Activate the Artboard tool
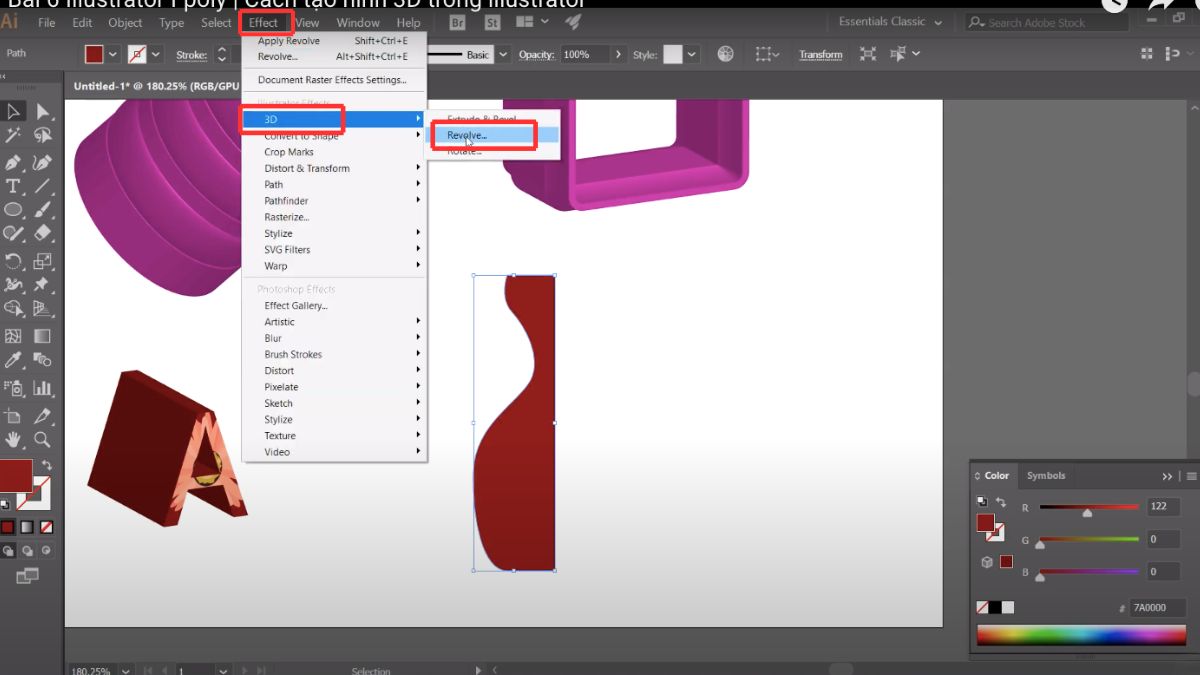Image resolution: width=1200 pixels, height=675 pixels. pos(14,415)
